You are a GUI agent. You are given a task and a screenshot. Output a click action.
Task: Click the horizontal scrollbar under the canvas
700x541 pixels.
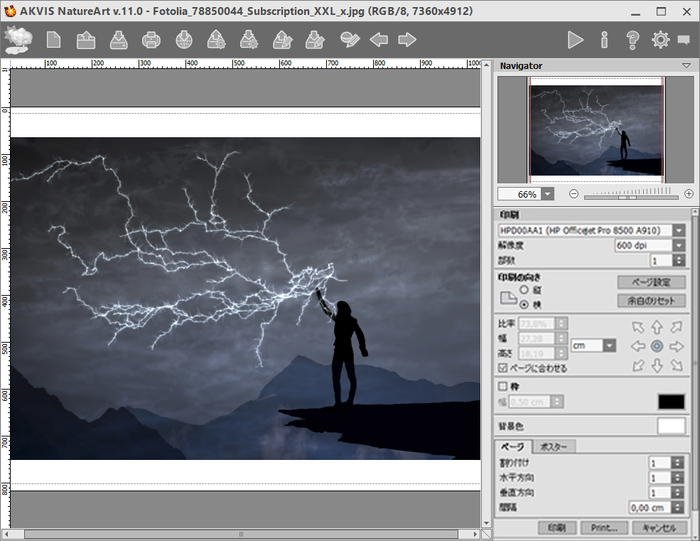pyautogui.click(x=241, y=534)
